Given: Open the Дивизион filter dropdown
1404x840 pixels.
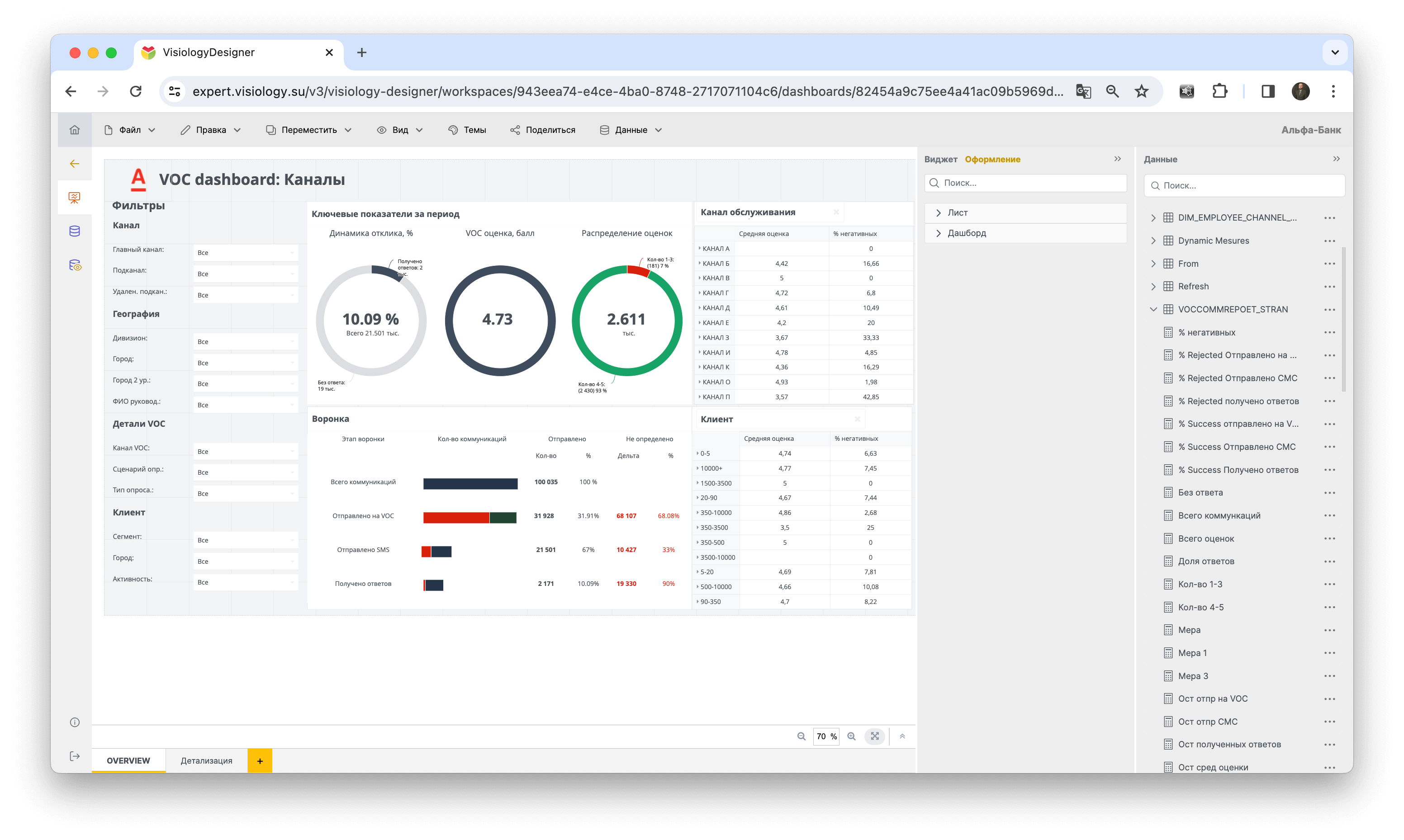Looking at the screenshot, I should pyautogui.click(x=246, y=341).
